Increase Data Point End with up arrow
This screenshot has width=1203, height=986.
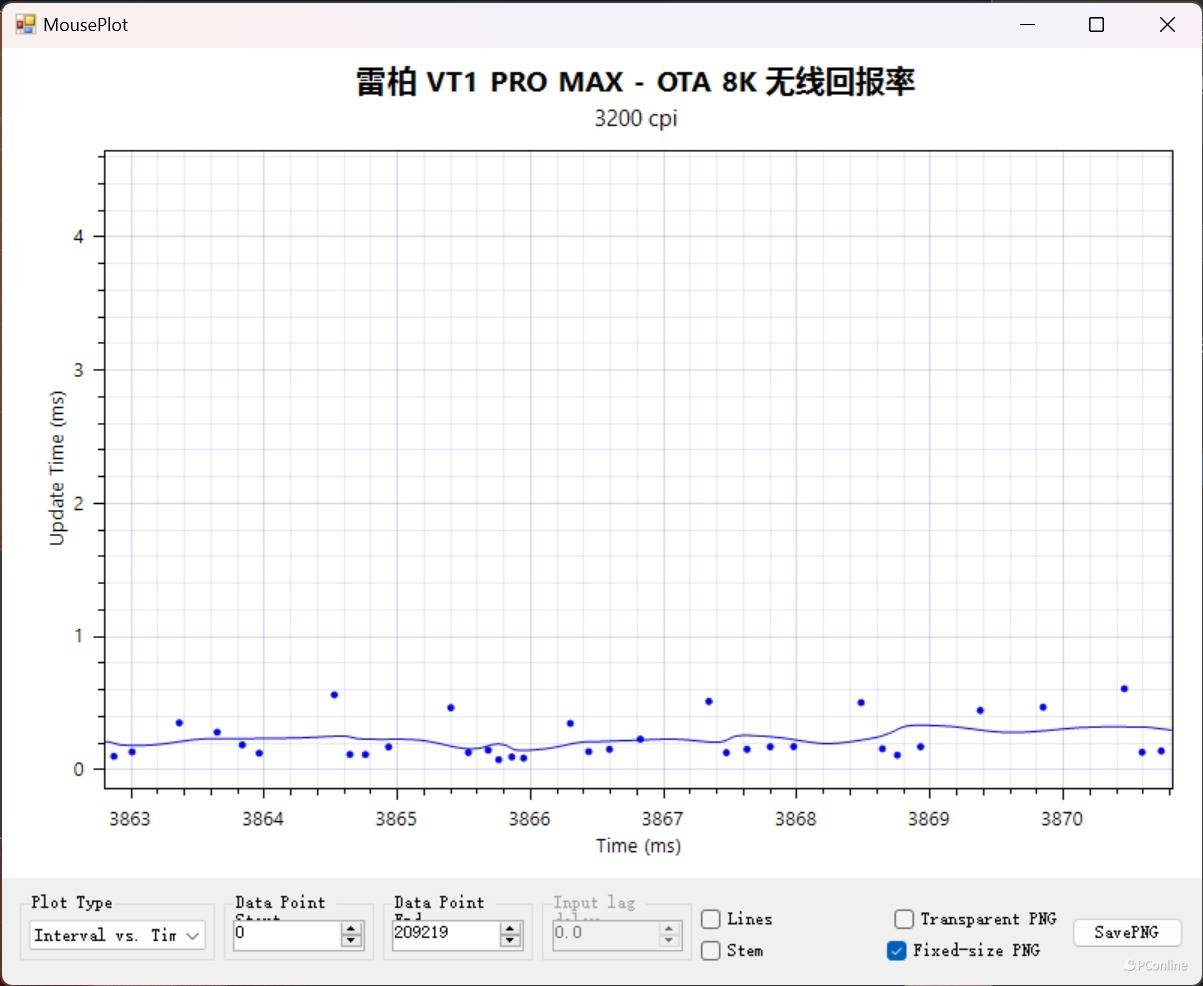pos(510,928)
